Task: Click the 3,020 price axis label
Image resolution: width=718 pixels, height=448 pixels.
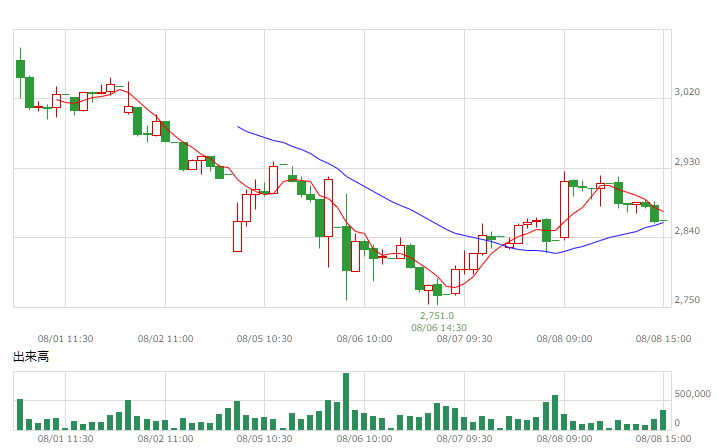Action: pos(687,92)
